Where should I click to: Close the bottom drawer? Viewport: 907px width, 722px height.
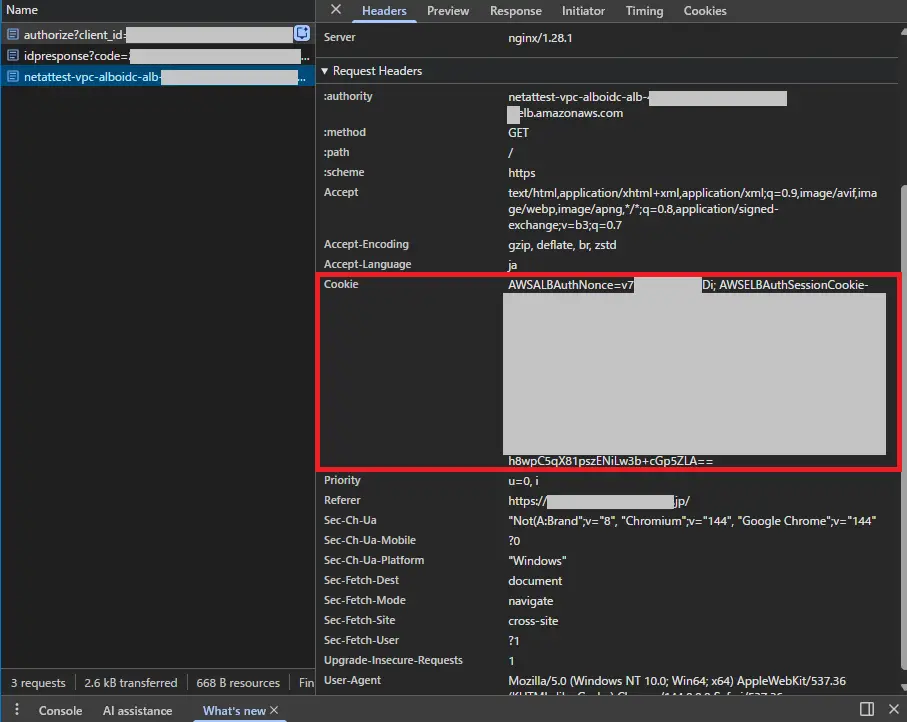click(x=892, y=710)
